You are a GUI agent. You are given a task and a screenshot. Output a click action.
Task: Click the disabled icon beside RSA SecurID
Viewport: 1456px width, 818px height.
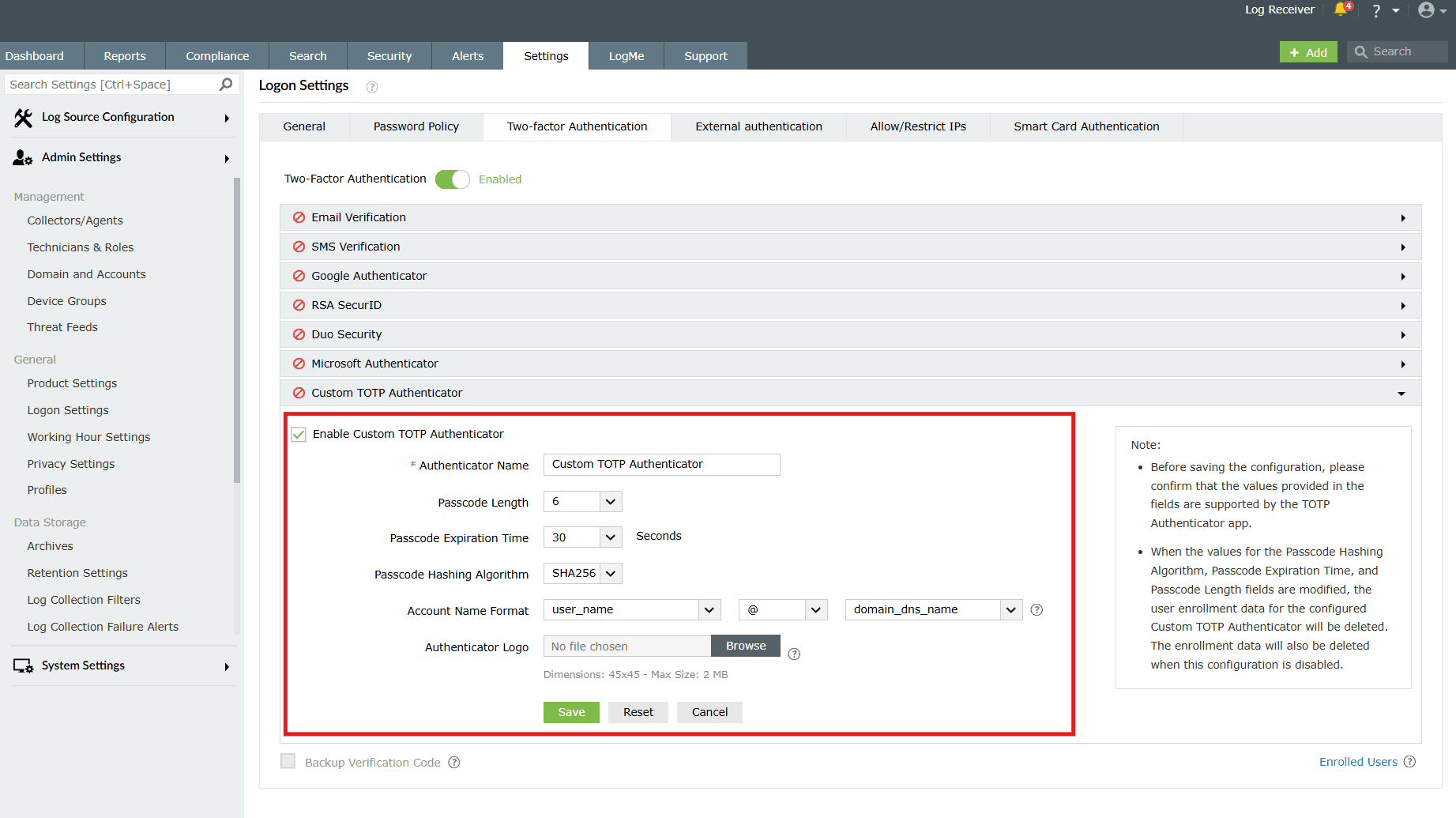[299, 305]
